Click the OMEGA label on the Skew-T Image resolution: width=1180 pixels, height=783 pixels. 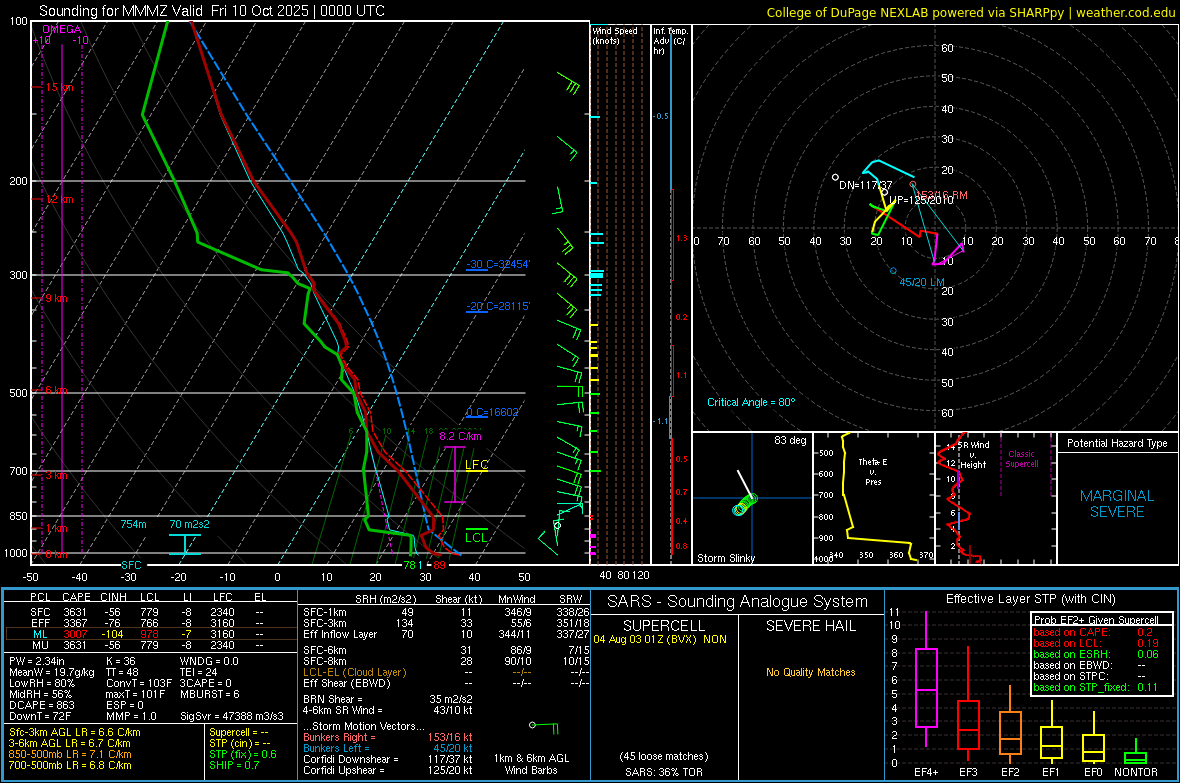click(x=62, y=29)
